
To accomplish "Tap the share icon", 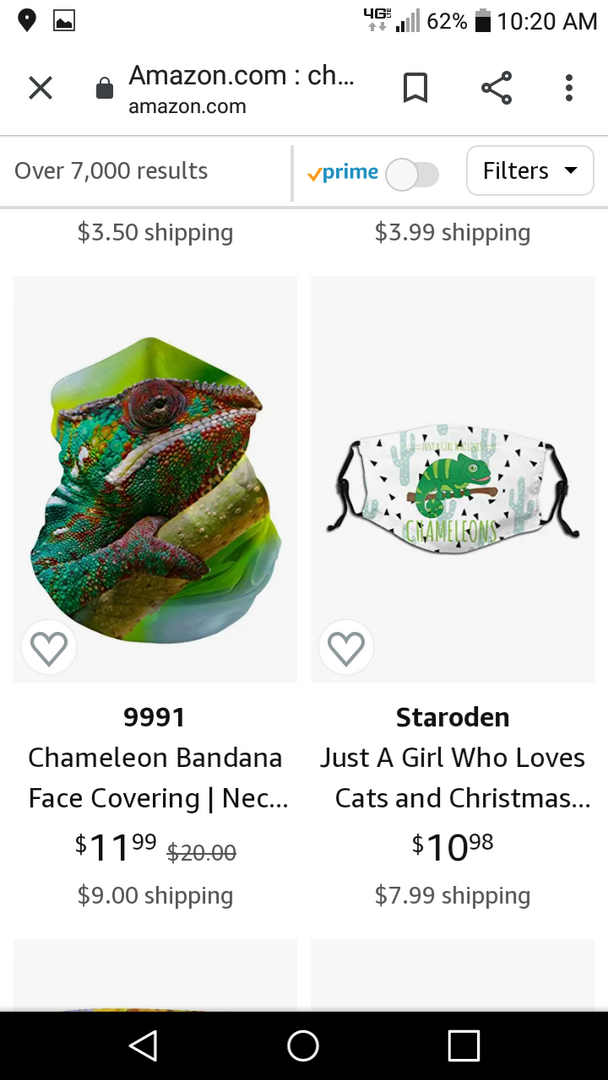I will point(496,88).
